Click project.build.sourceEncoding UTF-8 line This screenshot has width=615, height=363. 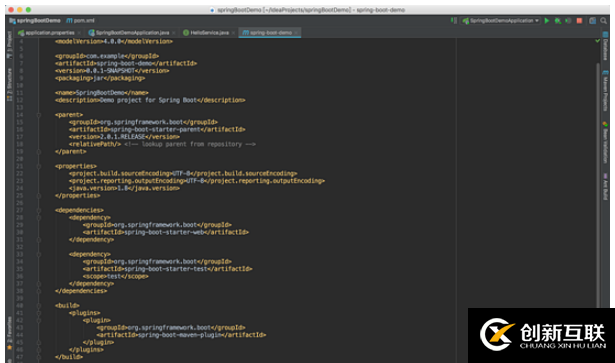coord(183,174)
